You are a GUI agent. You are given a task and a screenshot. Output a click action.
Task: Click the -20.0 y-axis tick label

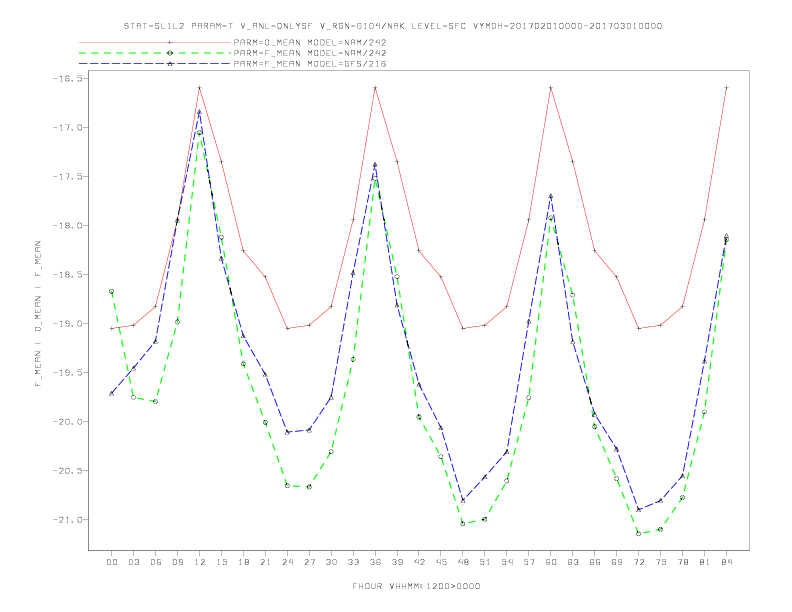(67, 421)
